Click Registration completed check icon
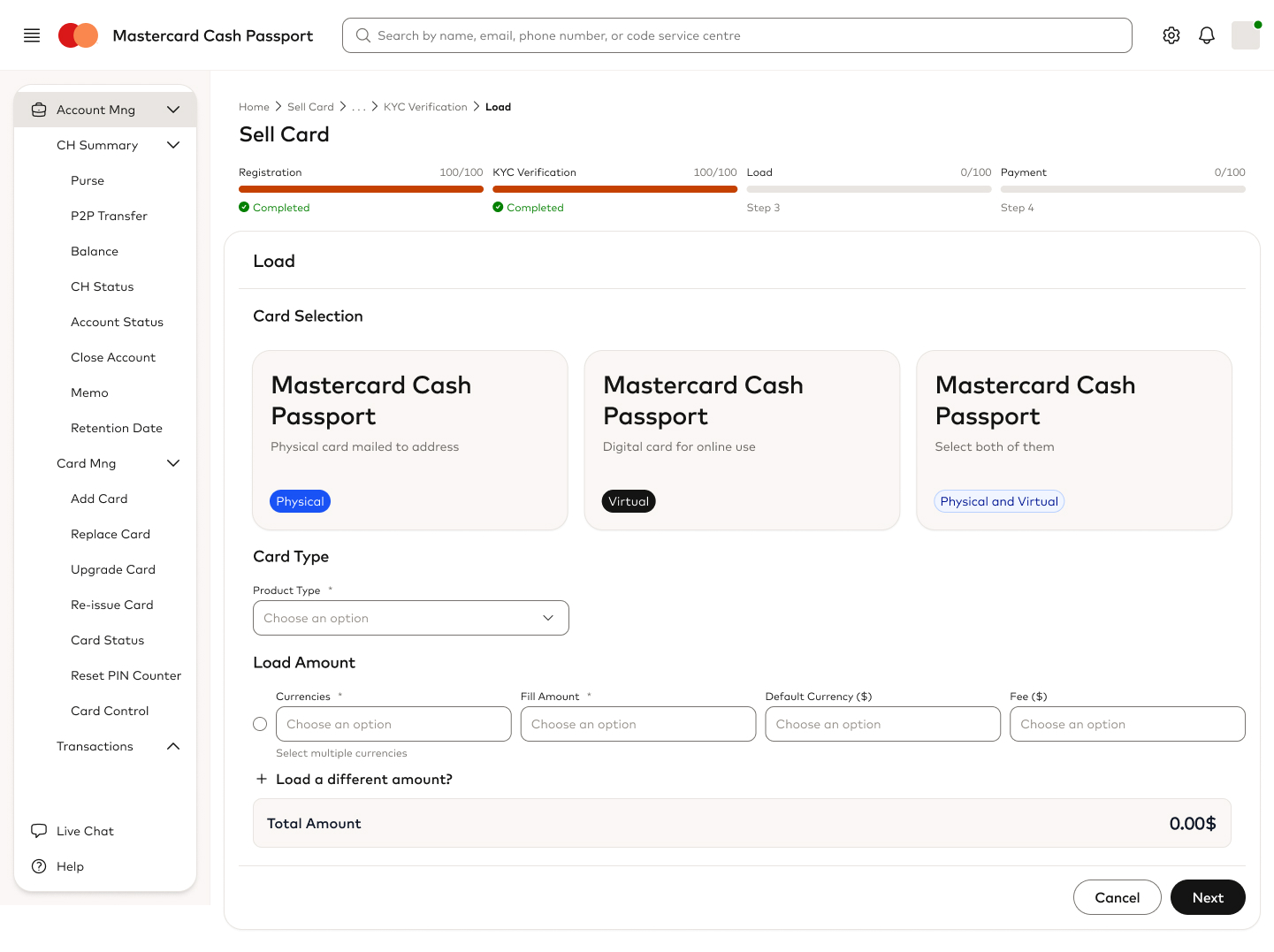Viewport: 1274px width, 952px height. point(244,207)
